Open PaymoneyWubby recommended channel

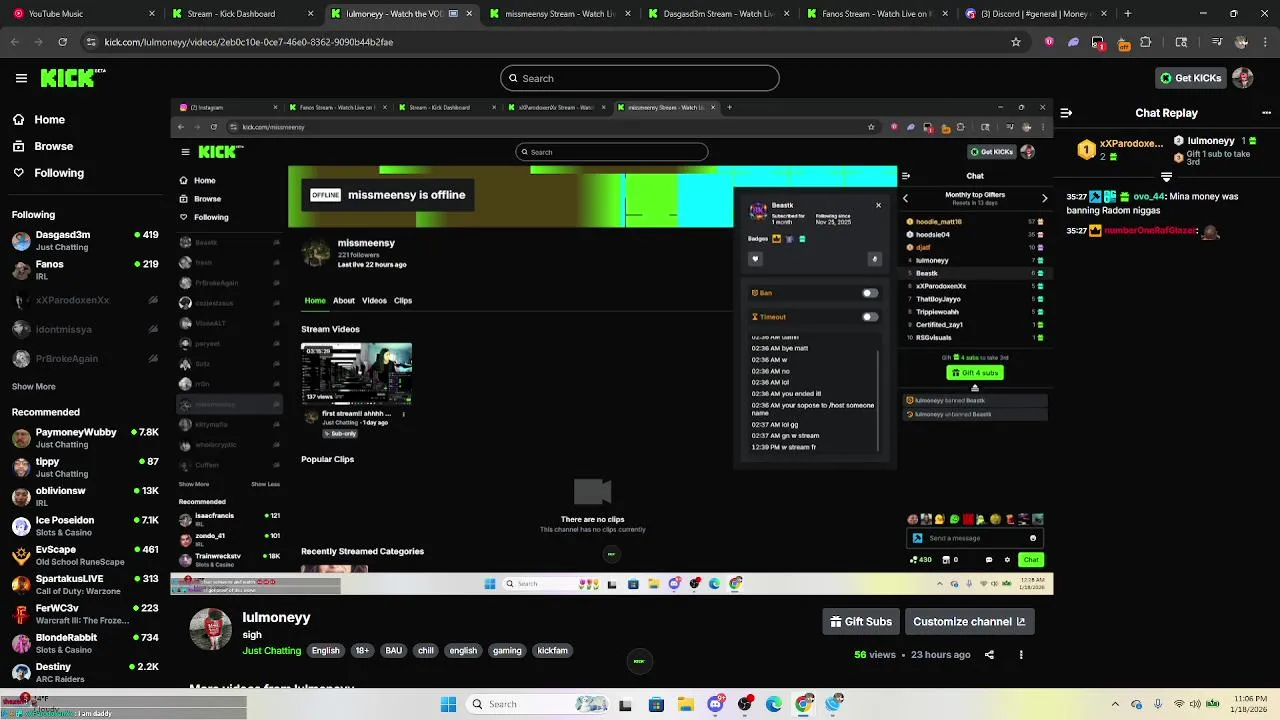click(x=85, y=438)
